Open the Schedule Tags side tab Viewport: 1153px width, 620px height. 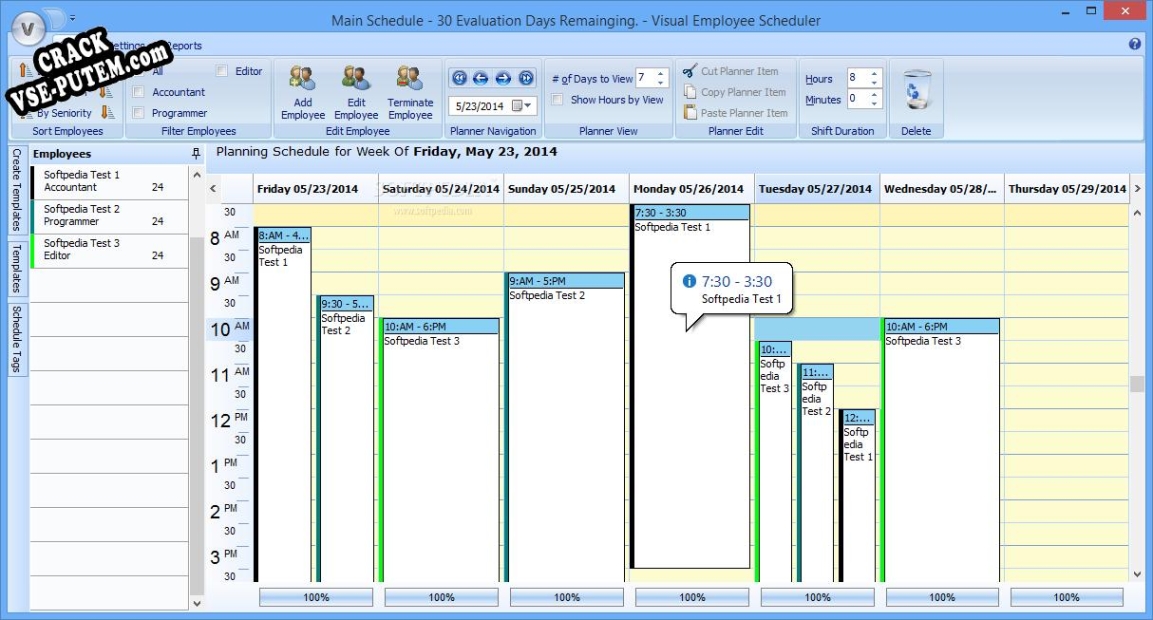pyautogui.click(x=17, y=339)
